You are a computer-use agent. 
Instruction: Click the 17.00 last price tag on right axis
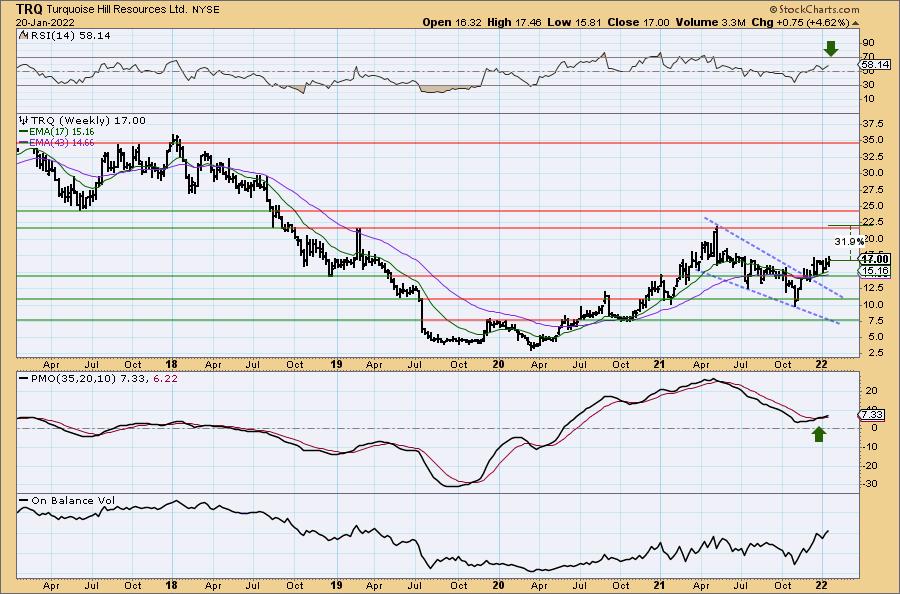coord(874,259)
